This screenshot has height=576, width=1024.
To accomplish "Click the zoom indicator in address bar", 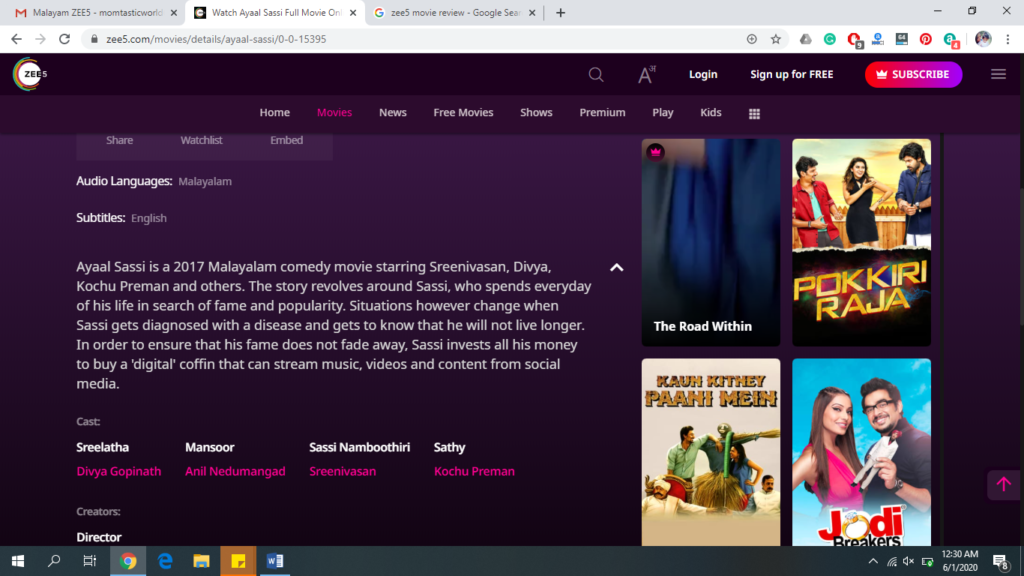I will coord(752,39).
